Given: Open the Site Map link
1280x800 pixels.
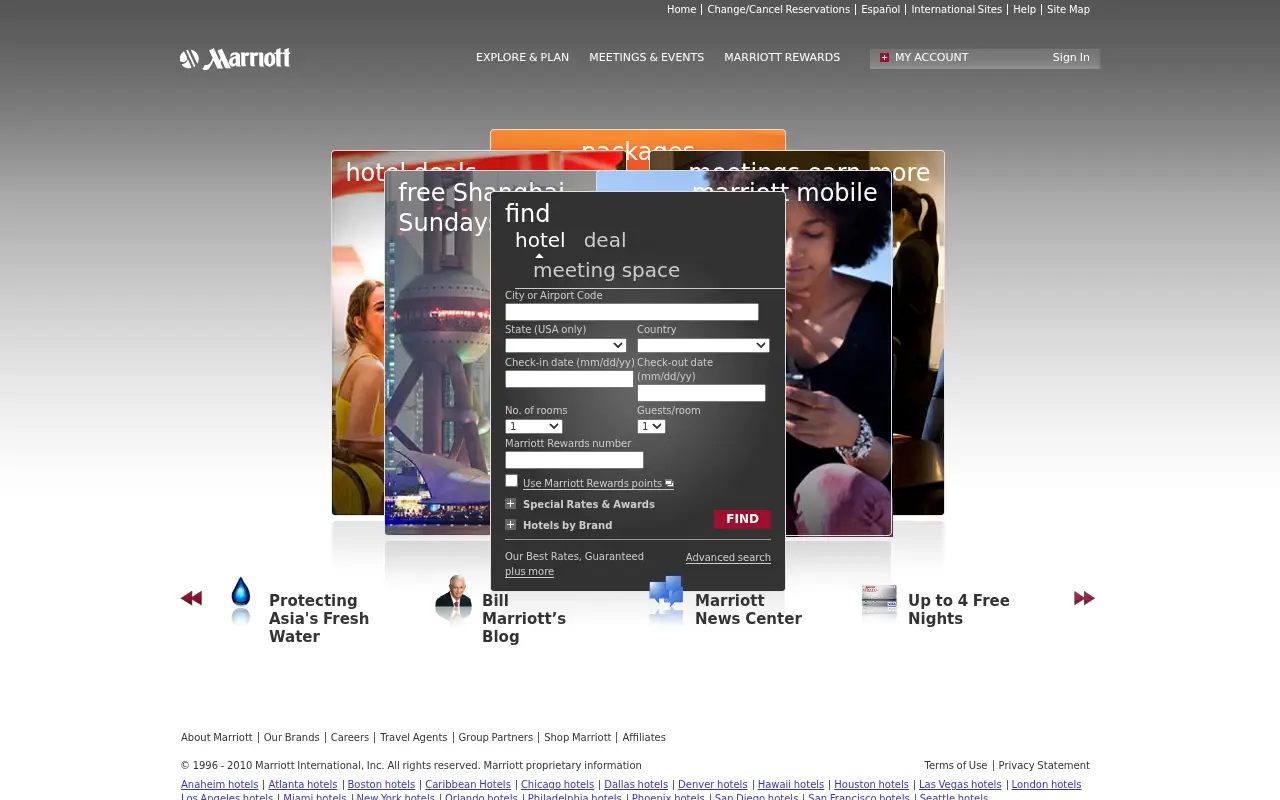Looking at the screenshot, I should (x=1068, y=9).
